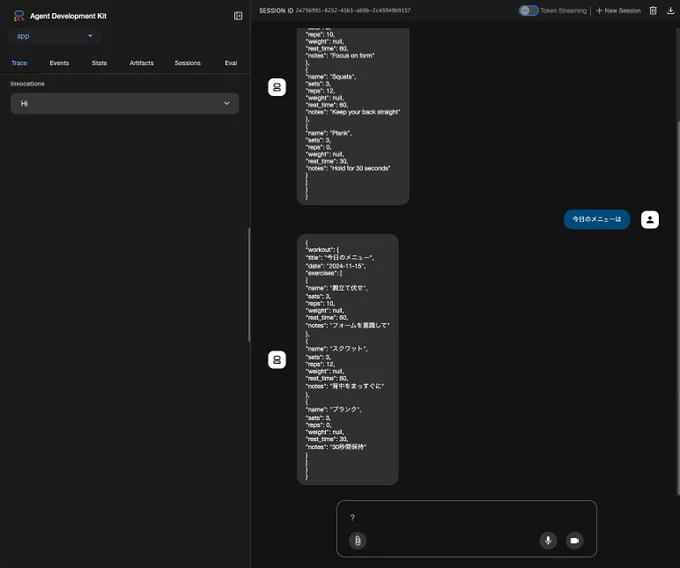Click the 'Focus on form' notes line
Image resolution: width=680 pixels, height=568 pixels.
click(x=340, y=55)
